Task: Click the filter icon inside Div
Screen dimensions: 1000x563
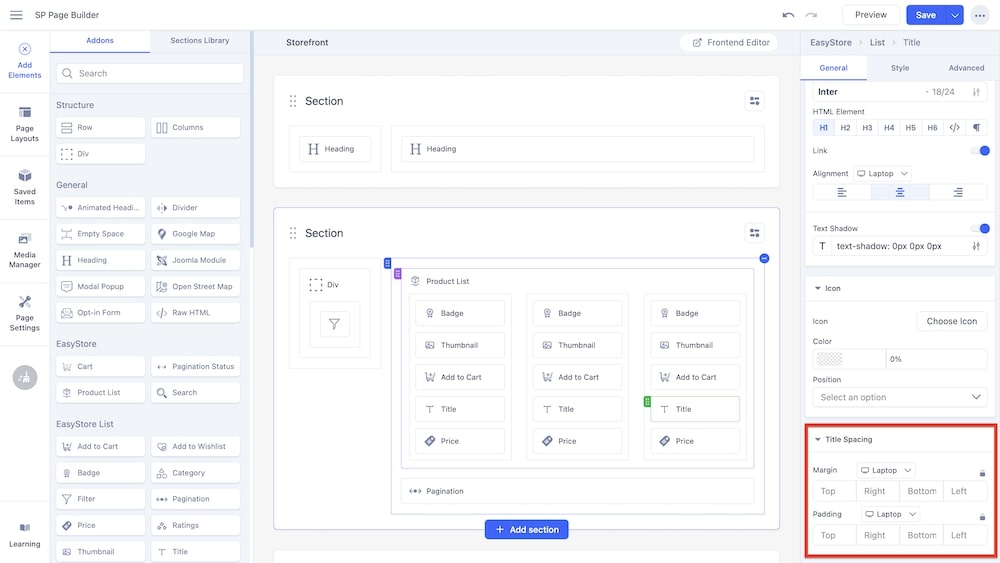Action: 334,324
